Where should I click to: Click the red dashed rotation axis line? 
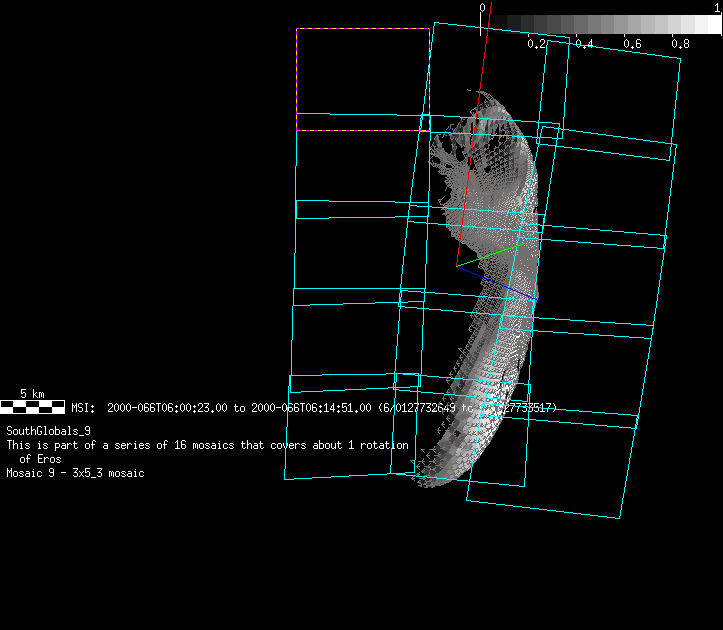coord(473,150)
